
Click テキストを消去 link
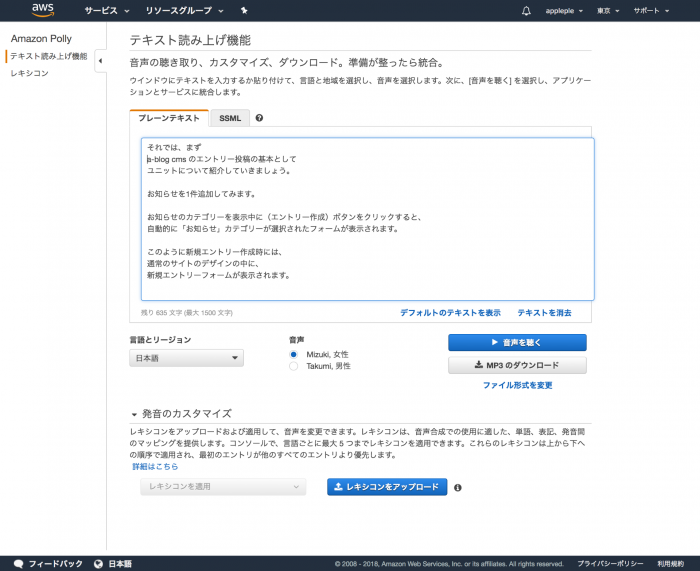(544, 313)
